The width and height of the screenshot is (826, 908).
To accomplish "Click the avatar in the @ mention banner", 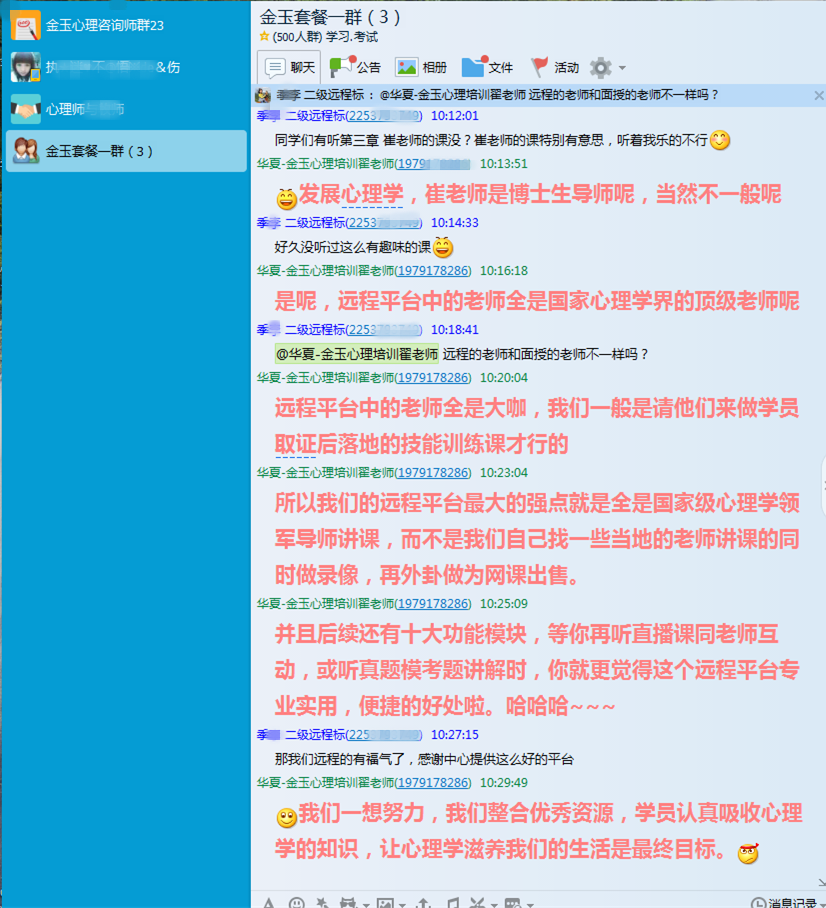I will 262,96.
